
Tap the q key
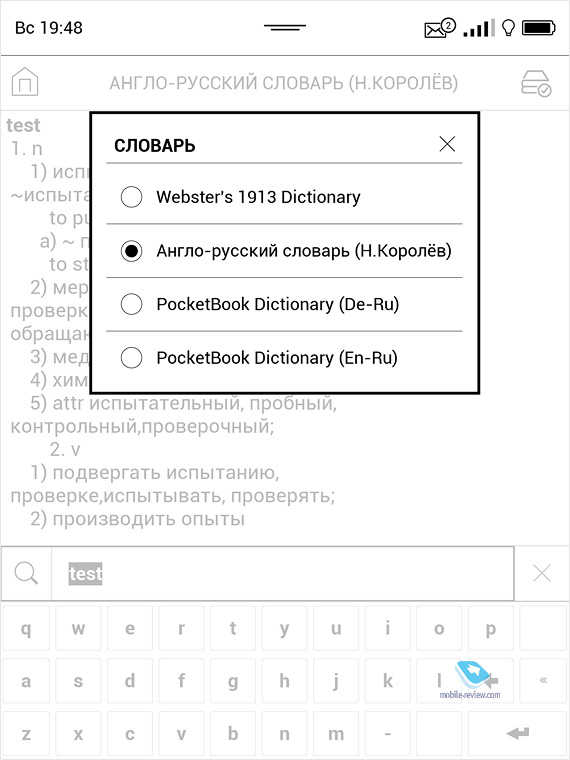click(x=26, y=628)
